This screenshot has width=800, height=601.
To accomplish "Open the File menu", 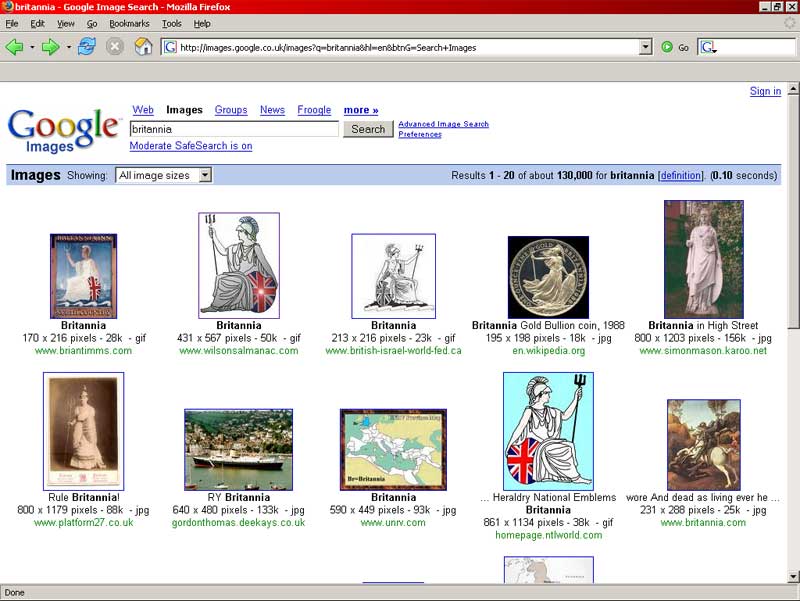I will pos(12,23).
